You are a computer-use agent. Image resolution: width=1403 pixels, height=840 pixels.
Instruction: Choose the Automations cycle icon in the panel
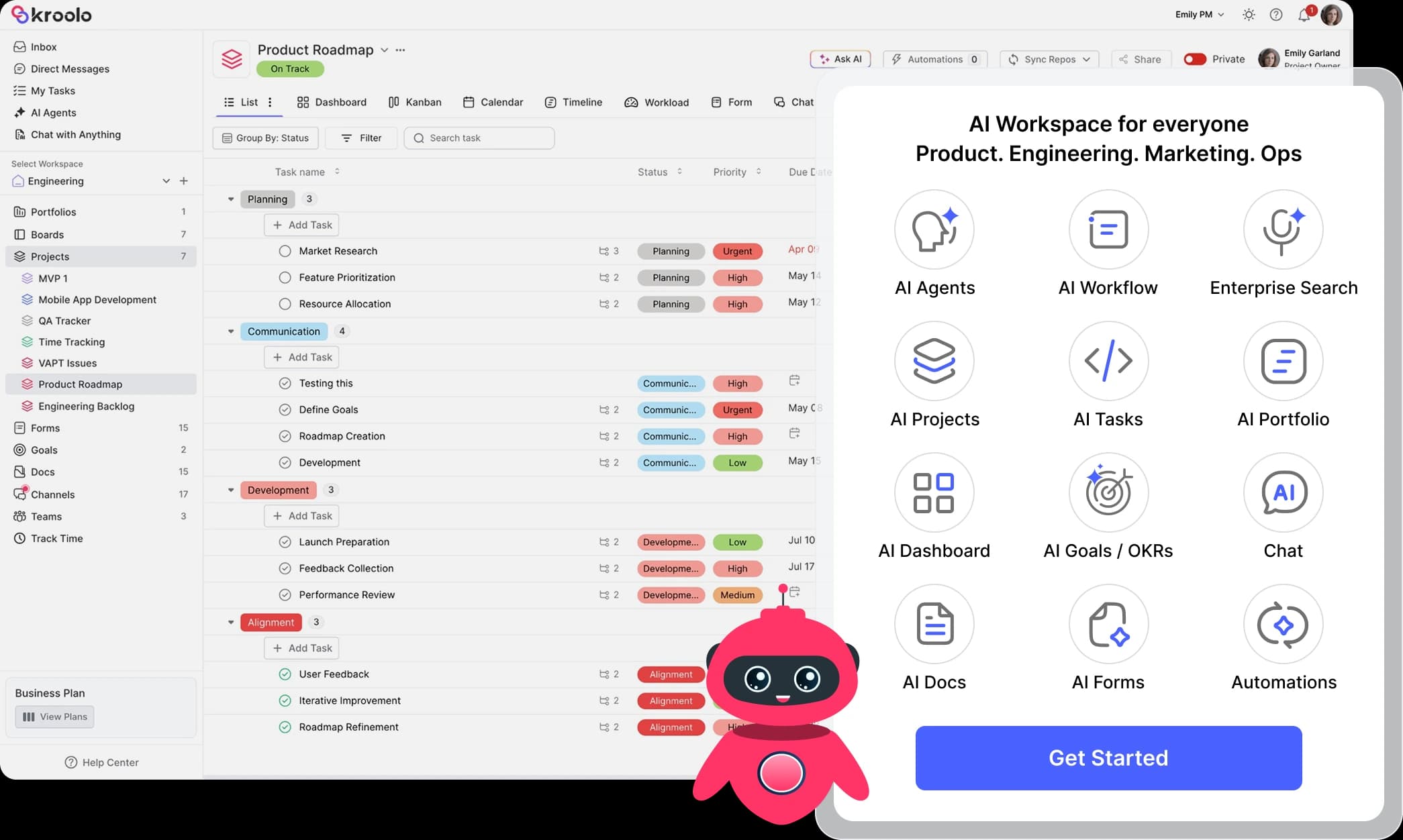(1283, 624)
